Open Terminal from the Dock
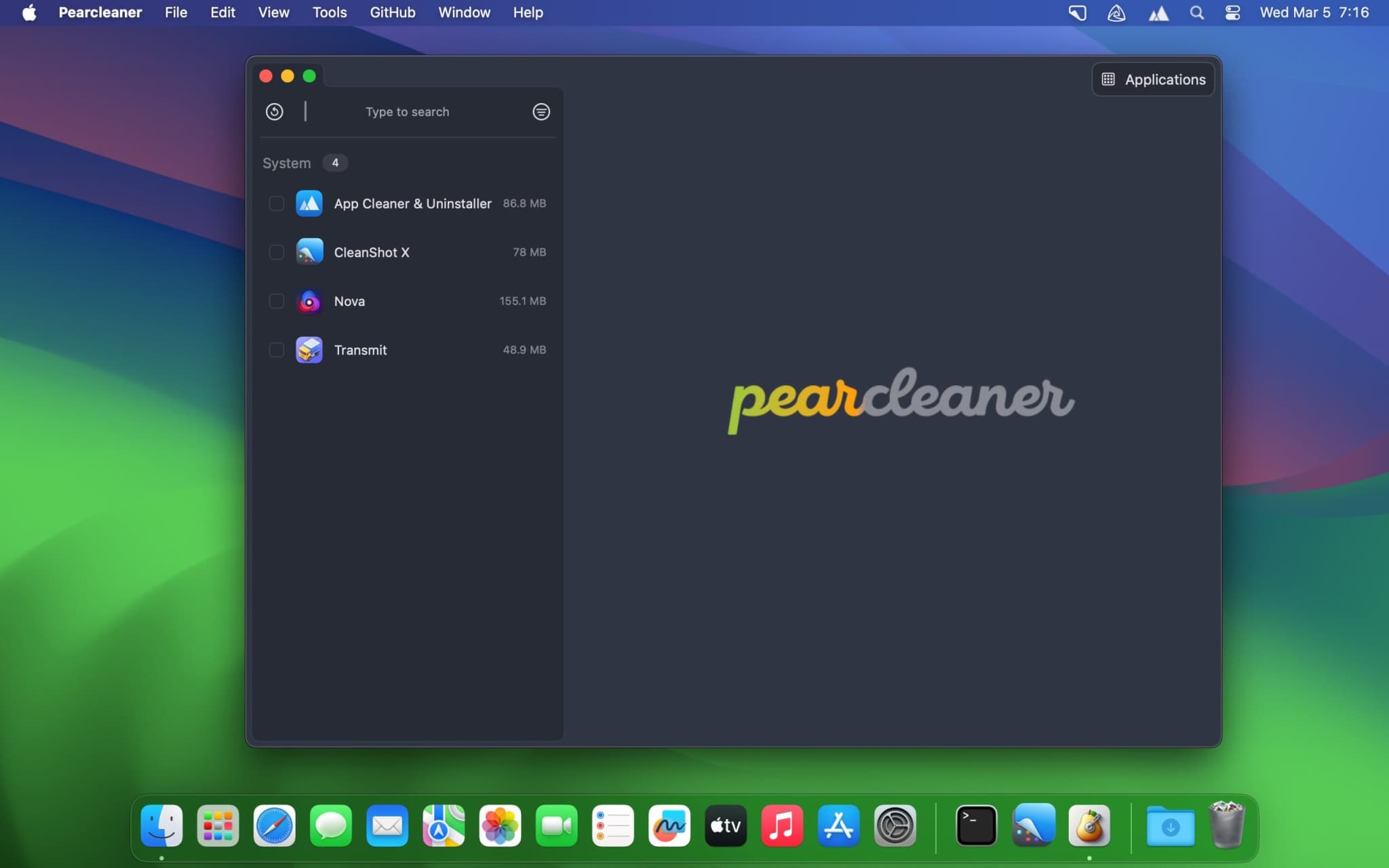This screenshot has width=1389, height=868. [976, 826]
